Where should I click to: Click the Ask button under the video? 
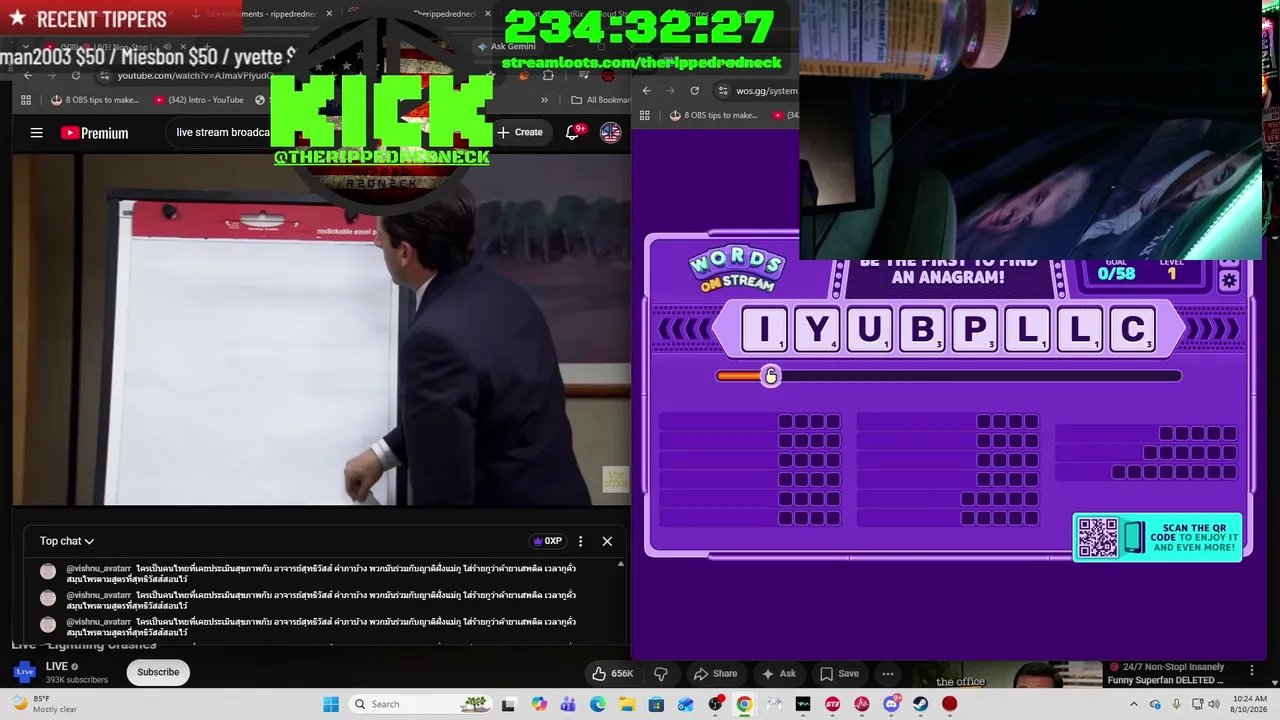coord(779,673)
